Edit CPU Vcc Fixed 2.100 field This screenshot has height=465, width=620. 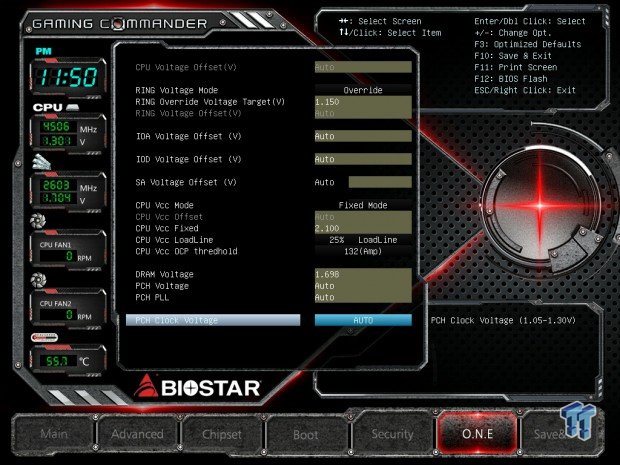pyautogui.click(x=363, y=229)
